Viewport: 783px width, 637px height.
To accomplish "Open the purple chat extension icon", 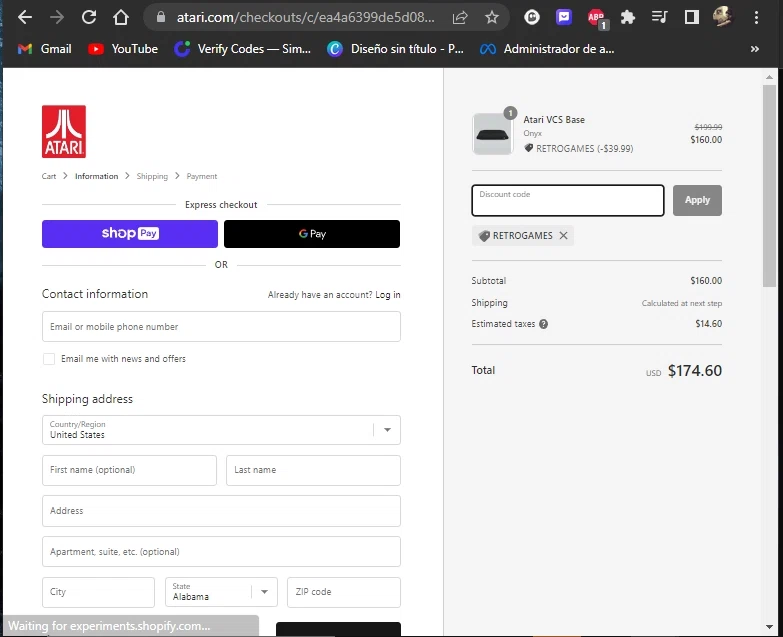I will tap(564, 17).
